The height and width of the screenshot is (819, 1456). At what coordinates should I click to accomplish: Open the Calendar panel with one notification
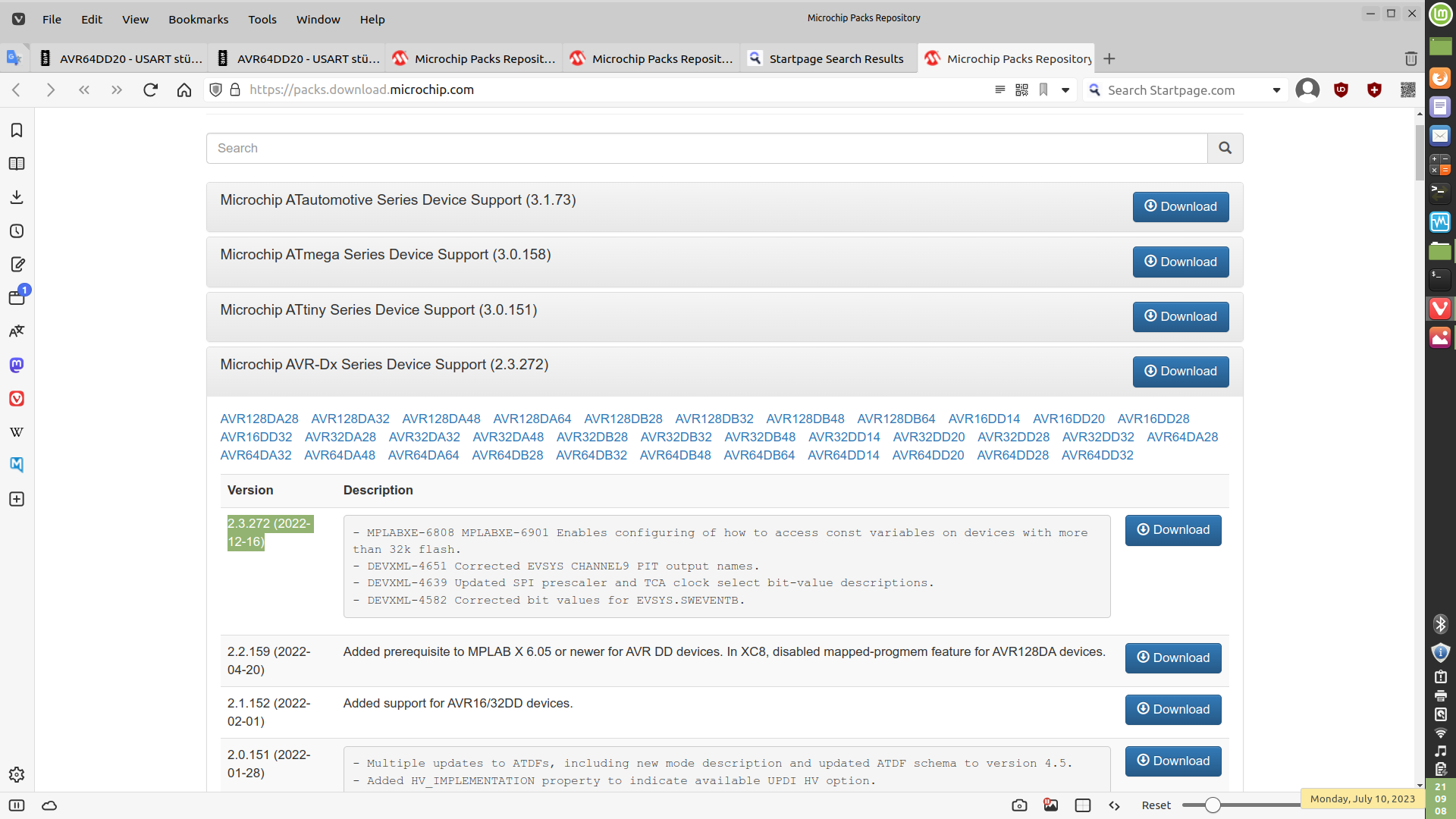pyautogui.click(x=17, y=297)
